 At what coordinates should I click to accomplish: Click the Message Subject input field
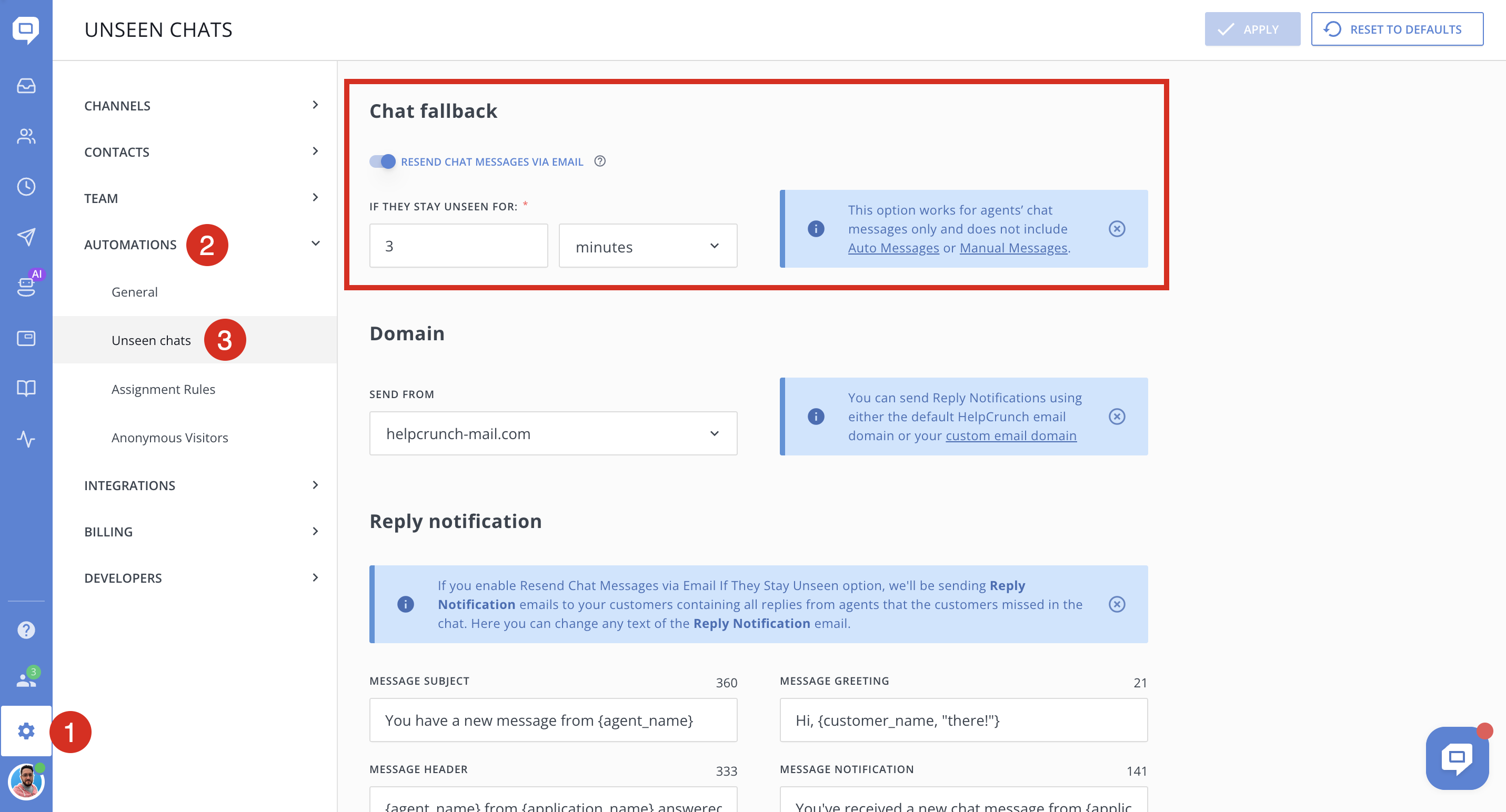[x=553, y=720]
